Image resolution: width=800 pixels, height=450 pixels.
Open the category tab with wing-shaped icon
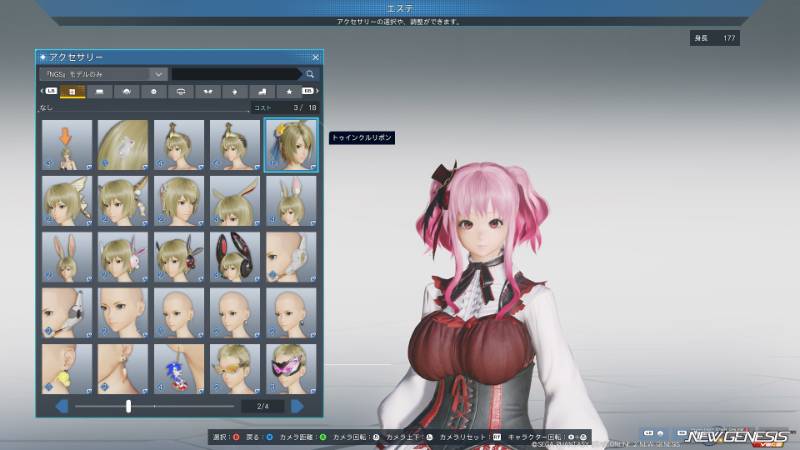[208, 91]
